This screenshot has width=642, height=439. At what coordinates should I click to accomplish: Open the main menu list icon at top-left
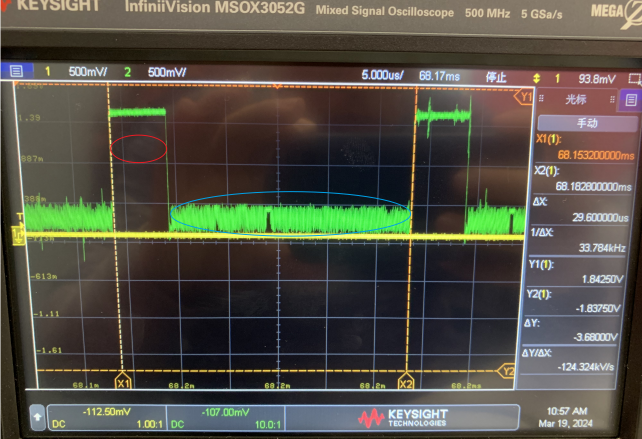point(16,71)
